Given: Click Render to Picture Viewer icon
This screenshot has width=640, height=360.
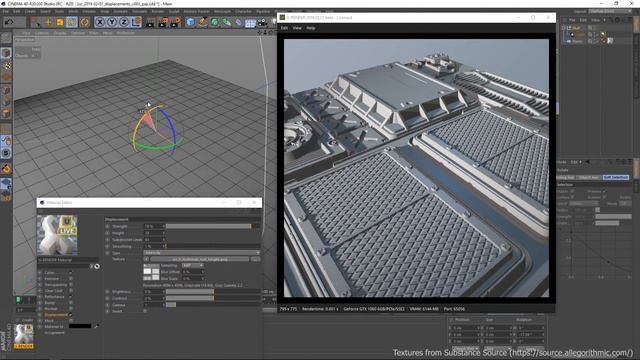Looking at the screenshot, I should (x=163, y=22).
